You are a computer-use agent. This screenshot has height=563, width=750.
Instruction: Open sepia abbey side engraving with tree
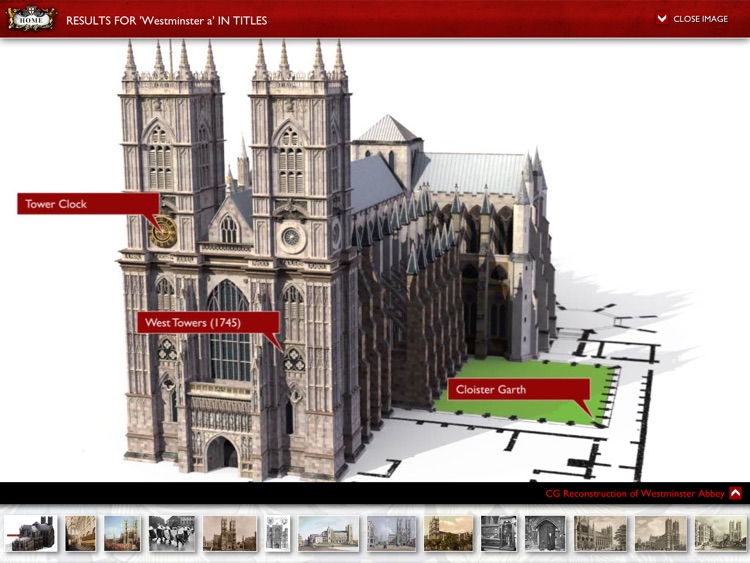(x=600, y=533)
